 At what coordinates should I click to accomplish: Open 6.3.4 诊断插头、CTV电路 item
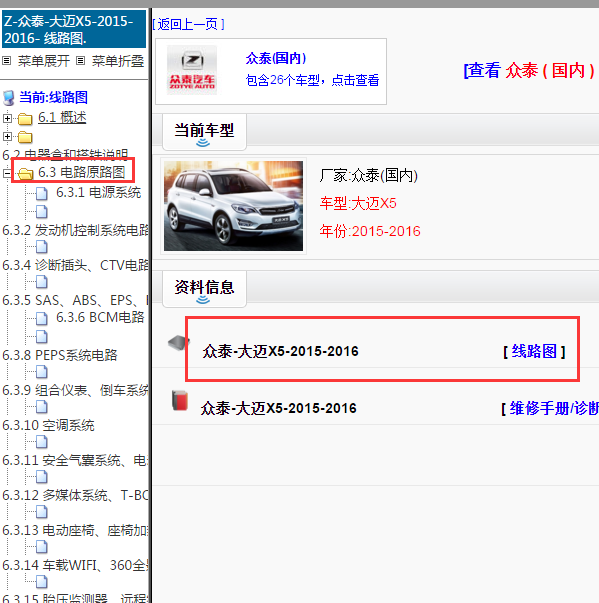coord(75,265)
